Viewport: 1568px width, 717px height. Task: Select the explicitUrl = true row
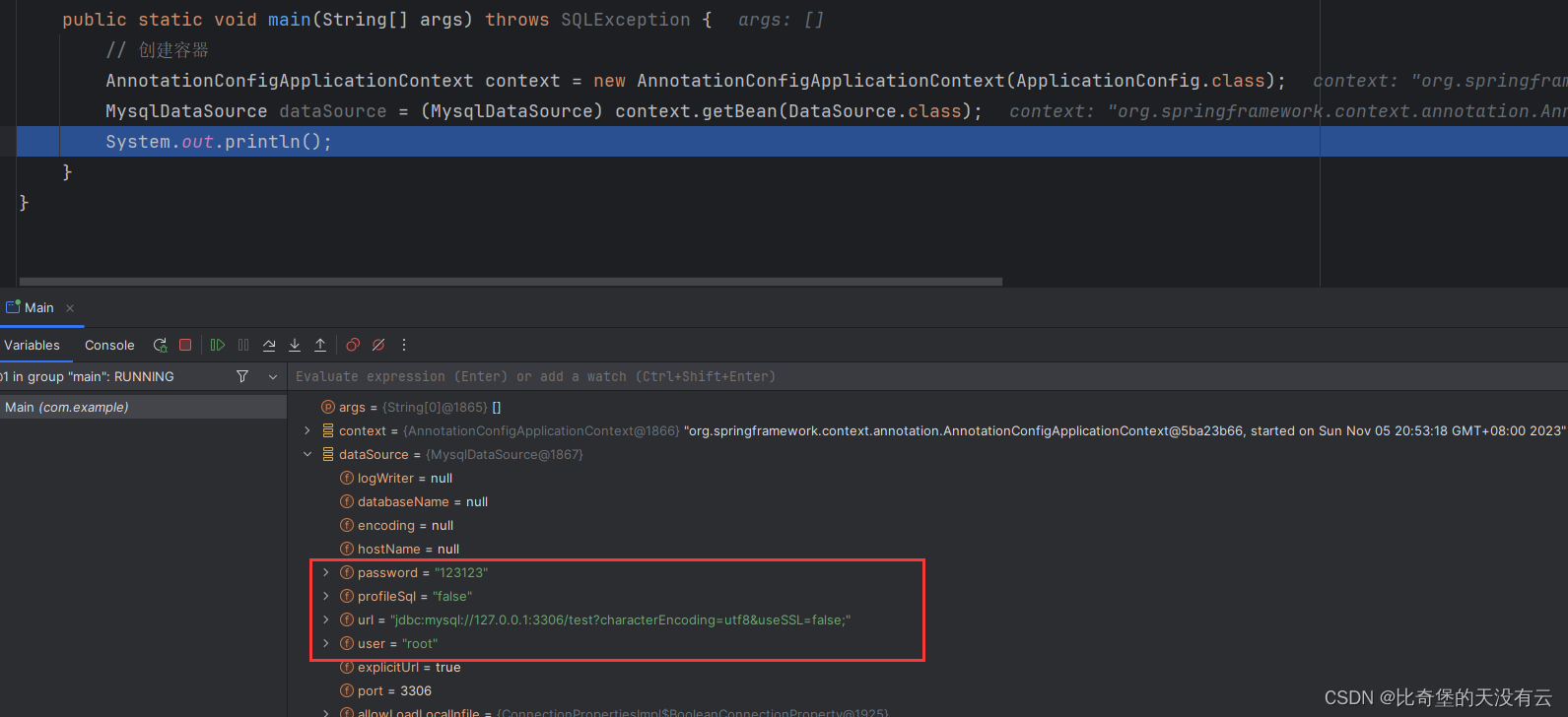tap(926, 667)
